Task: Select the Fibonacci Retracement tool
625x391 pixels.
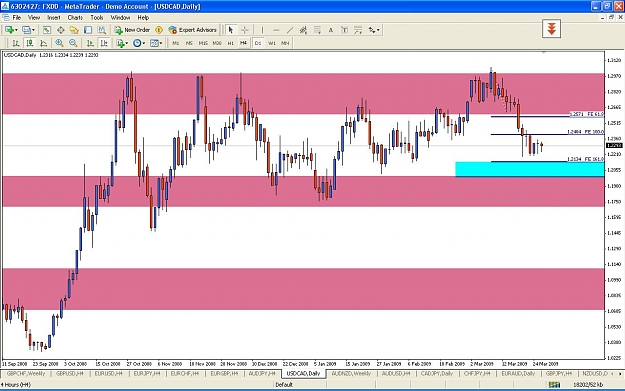Action: coord(317,30)
